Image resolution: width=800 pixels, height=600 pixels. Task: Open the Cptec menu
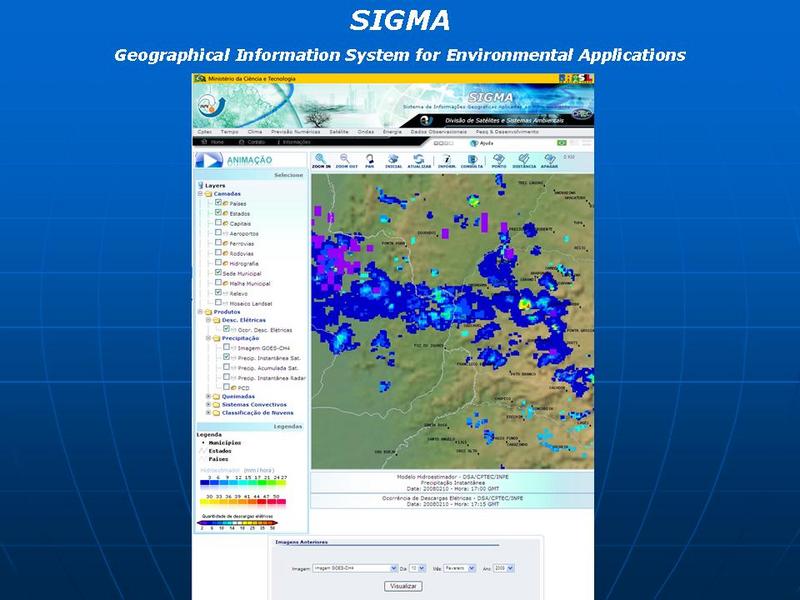(x=204, y=132)
